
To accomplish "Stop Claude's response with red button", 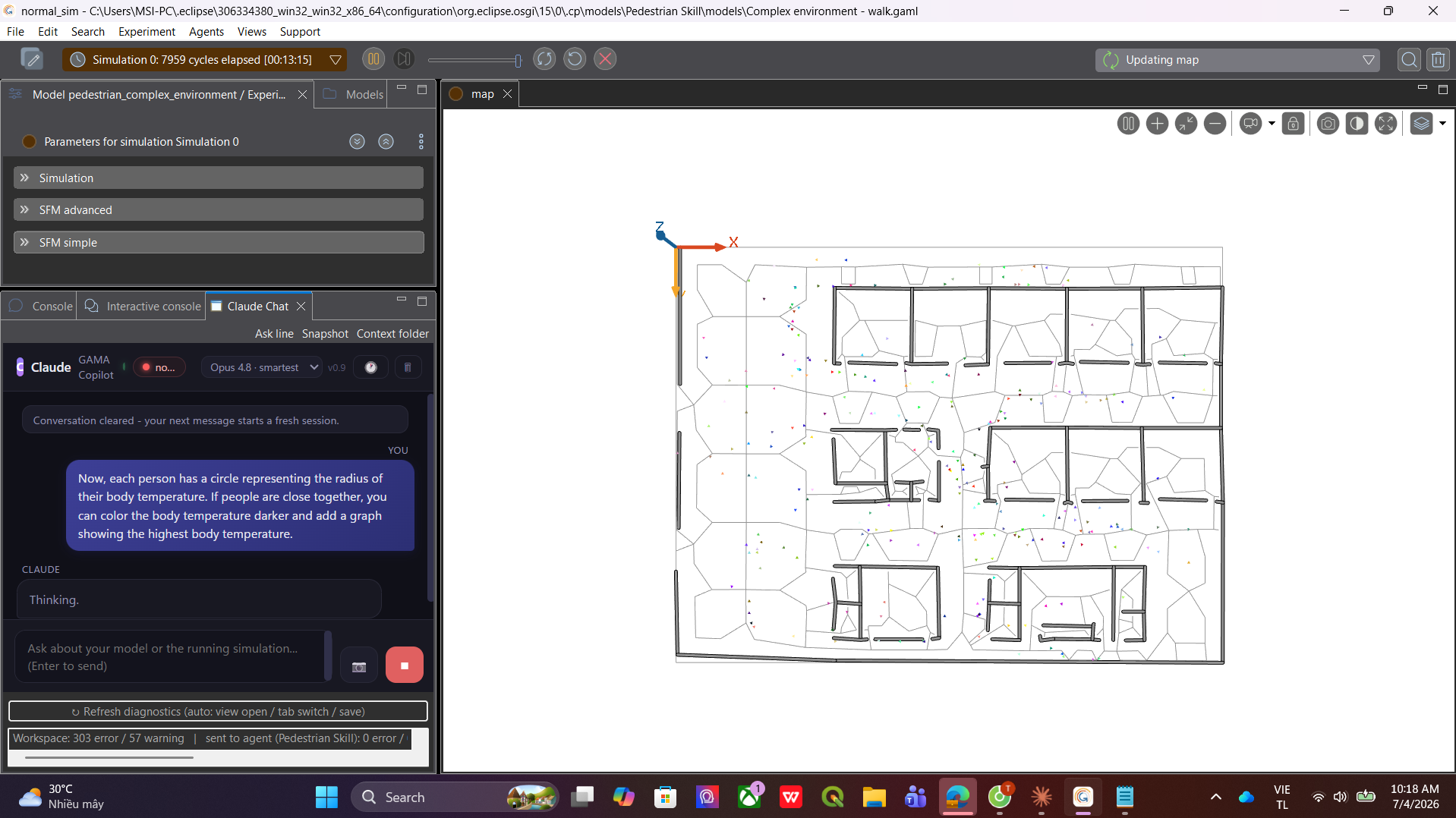I will point(404,665).
